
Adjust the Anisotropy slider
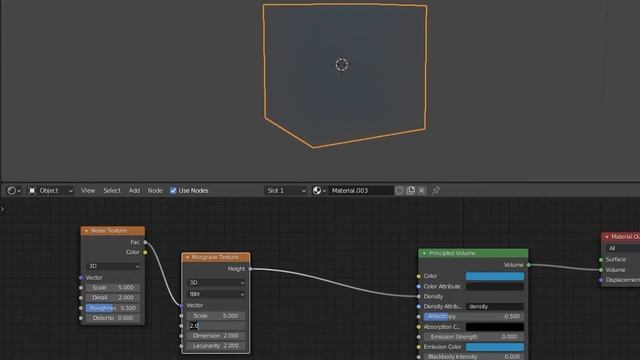(473, 316)
